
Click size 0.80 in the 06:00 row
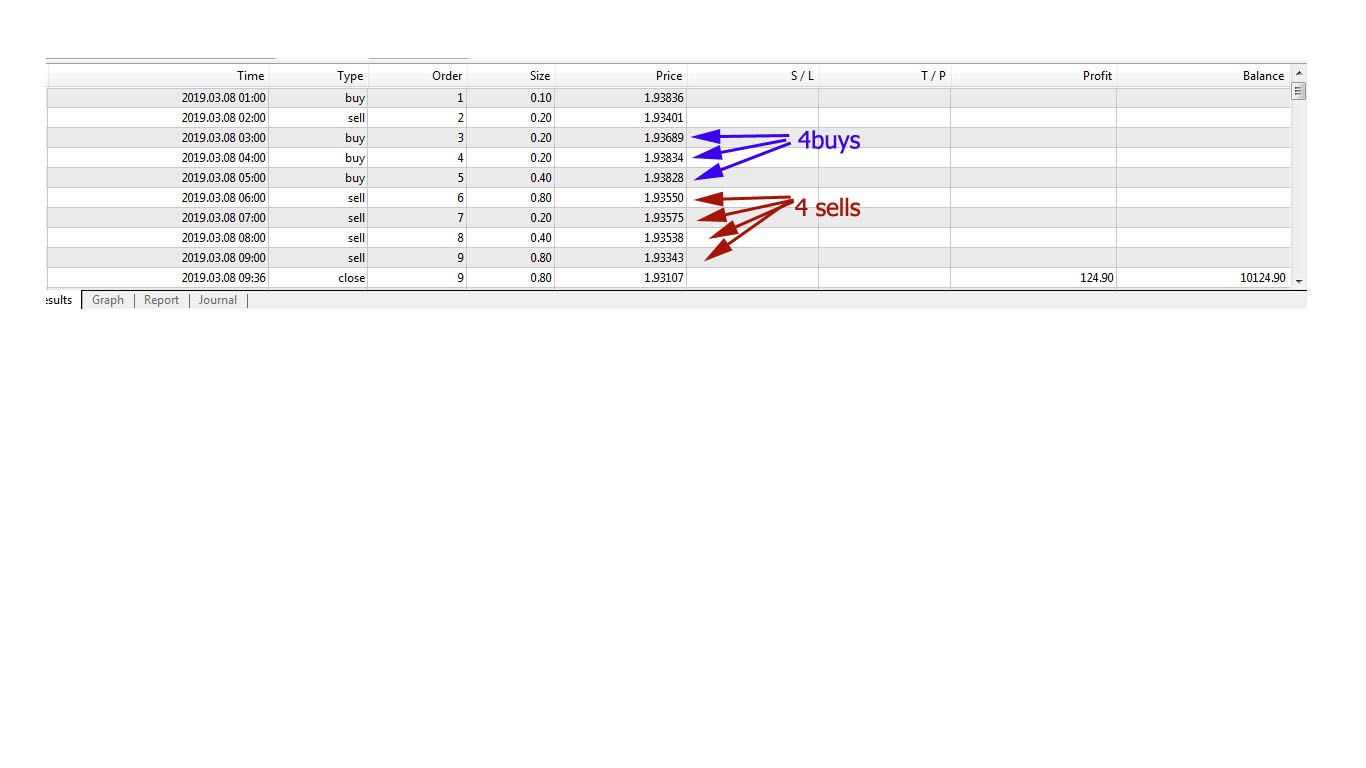point(541,198)
